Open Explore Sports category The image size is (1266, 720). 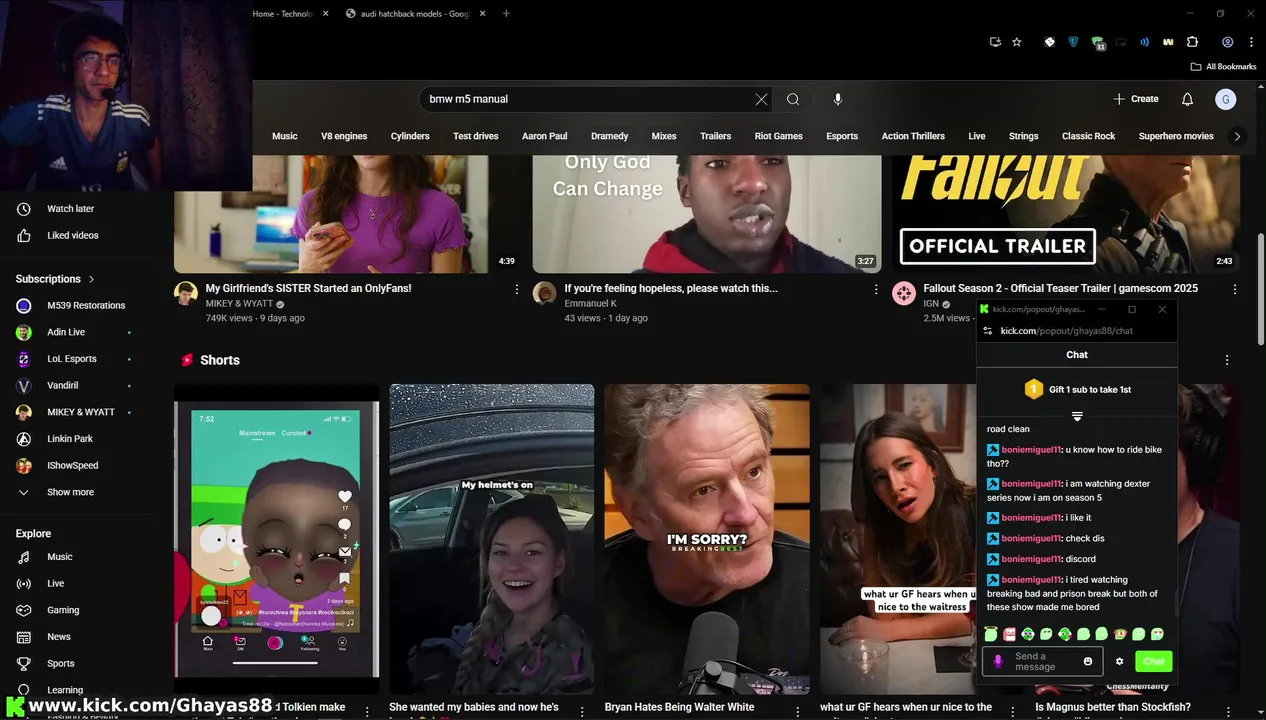pyautogui.click(x=61, y=663)
